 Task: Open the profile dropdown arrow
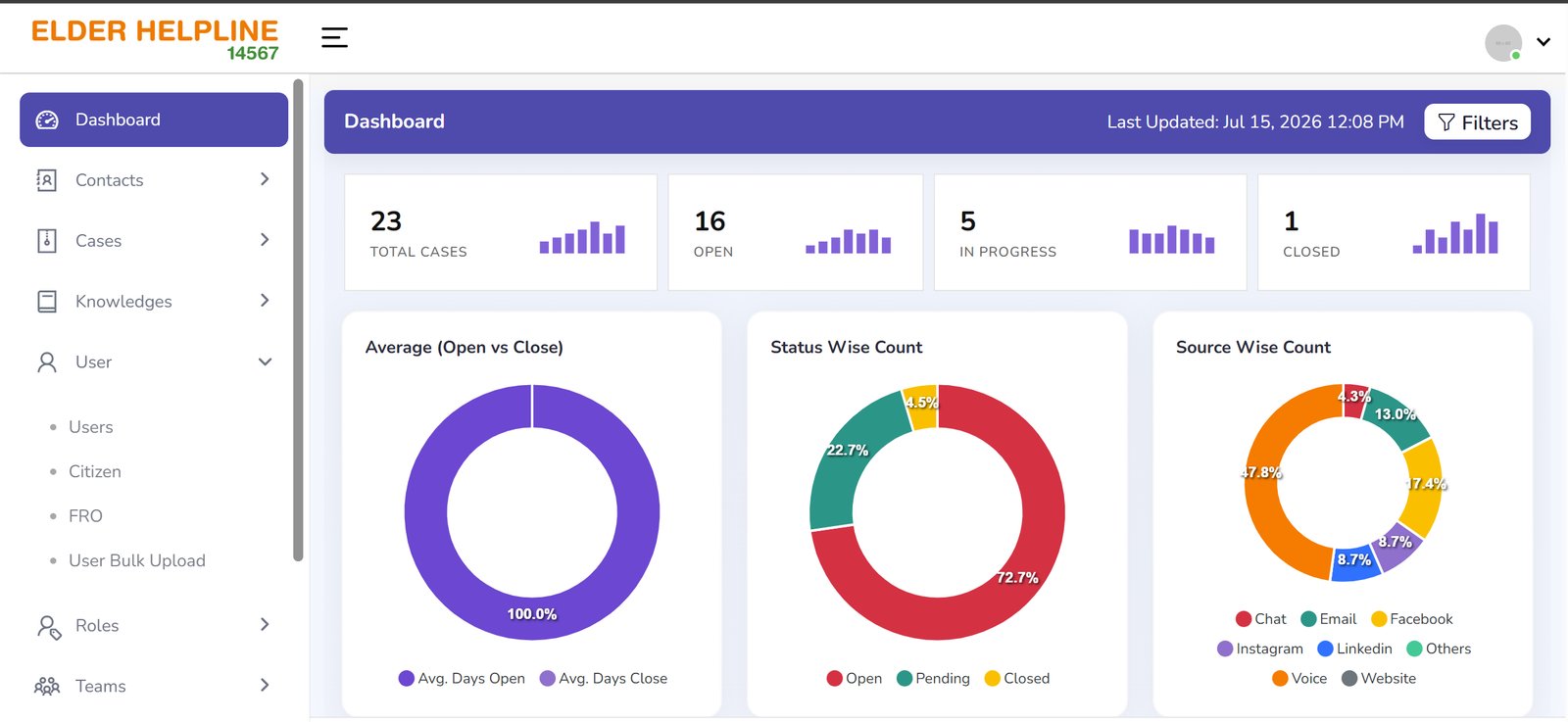pos(1543,42)
